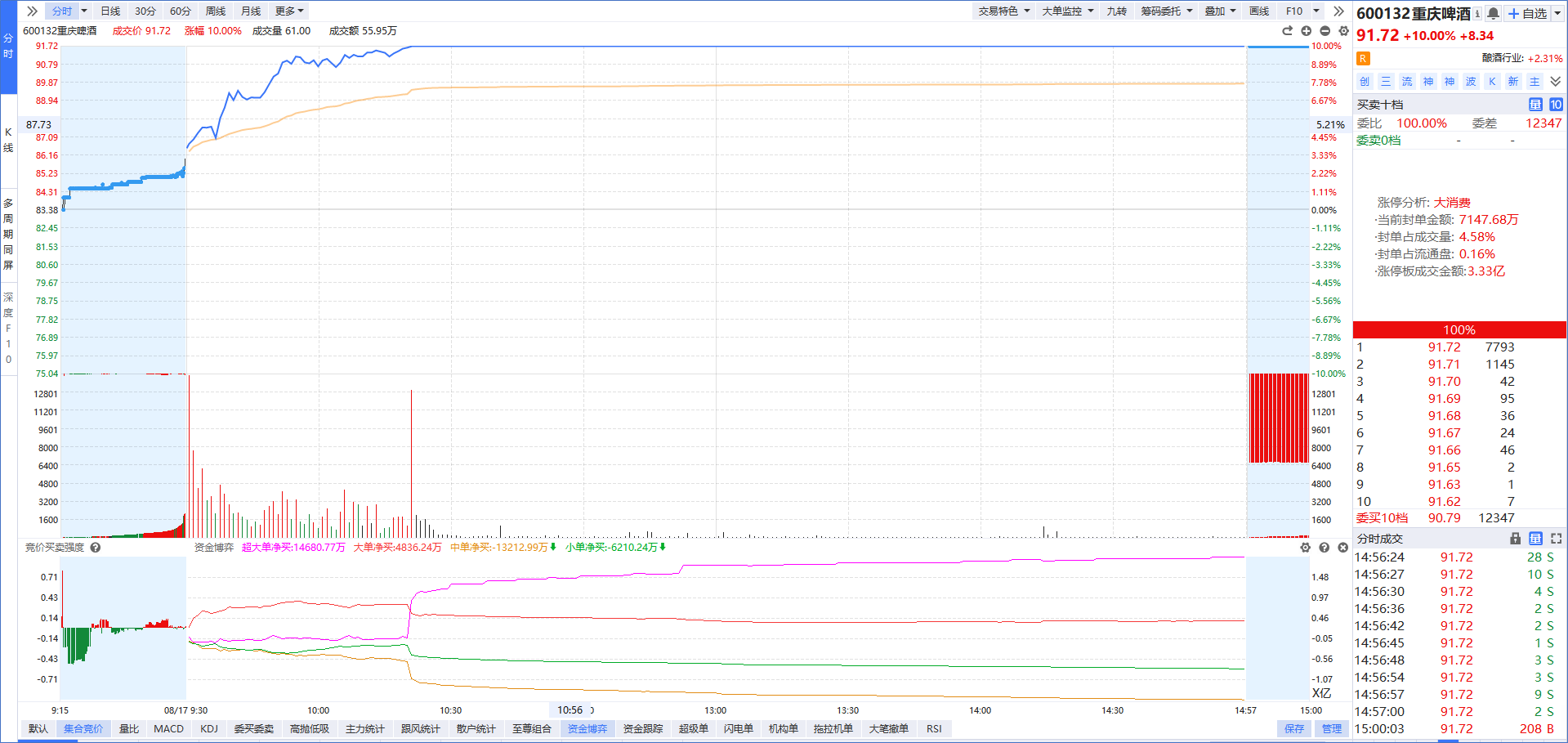Click the chart zoom-in plus icon
The image size is (1568, 743).
tap(1306, 31)
